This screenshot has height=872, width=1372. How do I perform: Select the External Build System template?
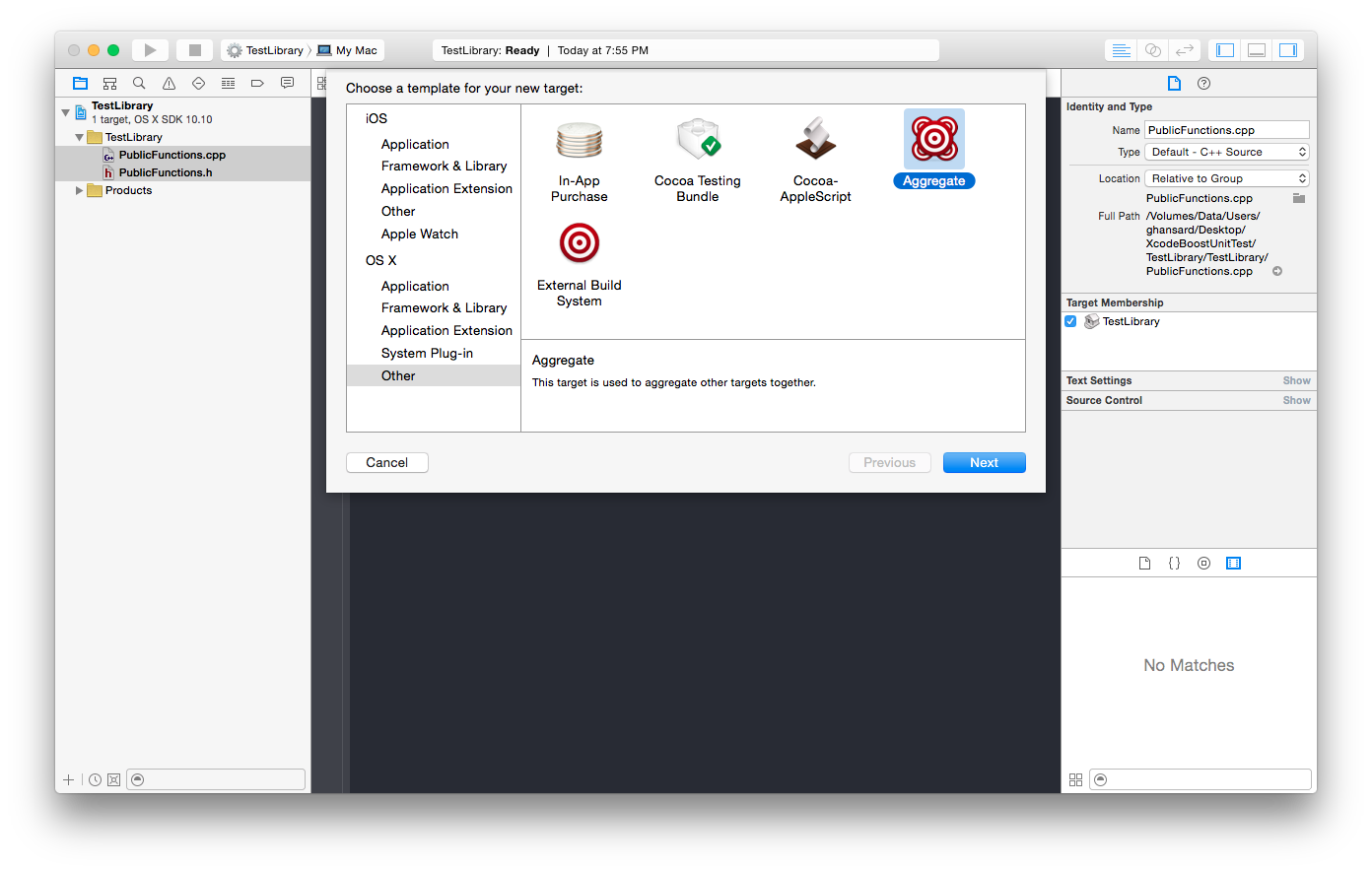(x=580, y=264)
